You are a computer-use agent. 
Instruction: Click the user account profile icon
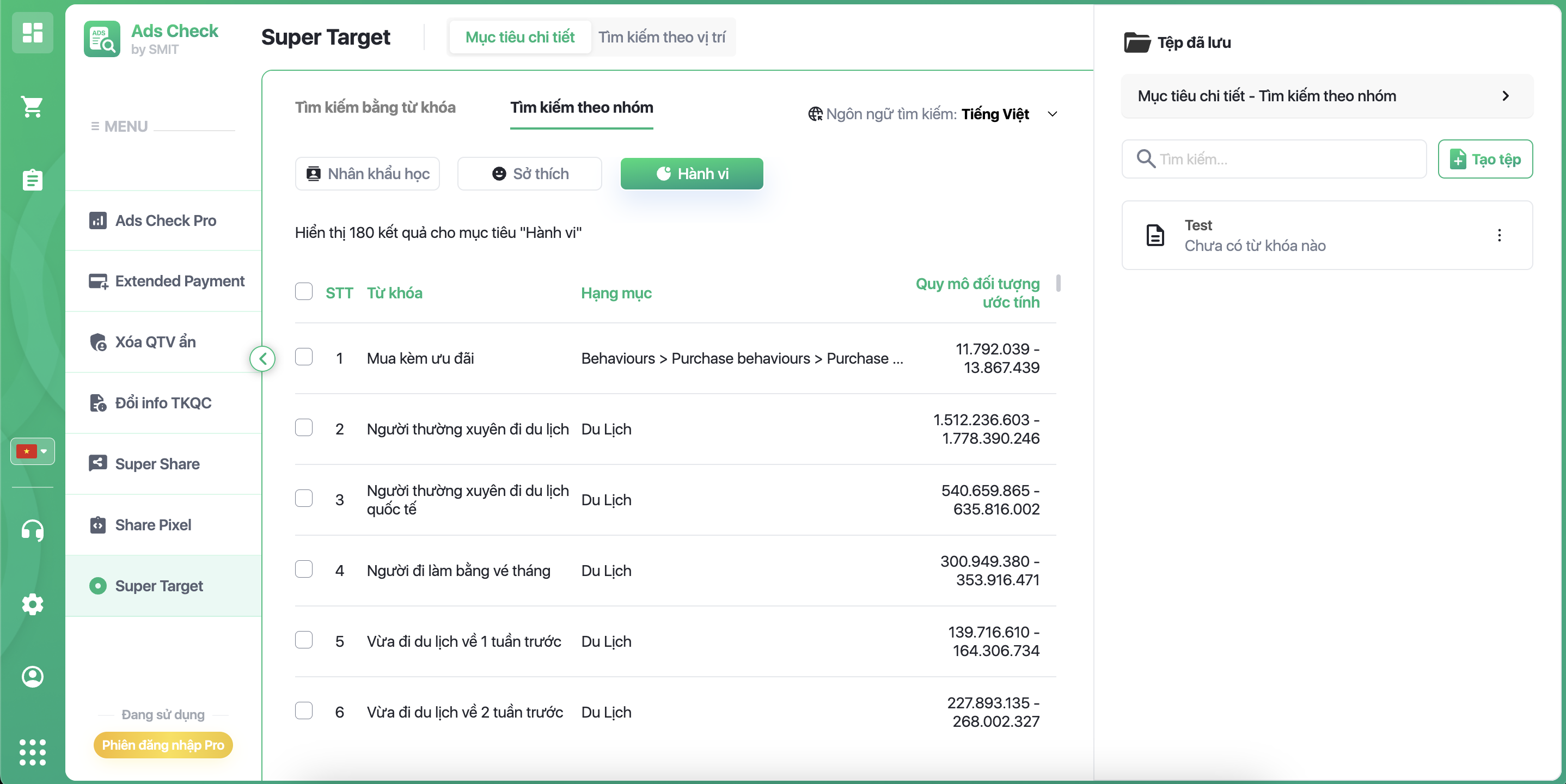[x=32, y=676]
